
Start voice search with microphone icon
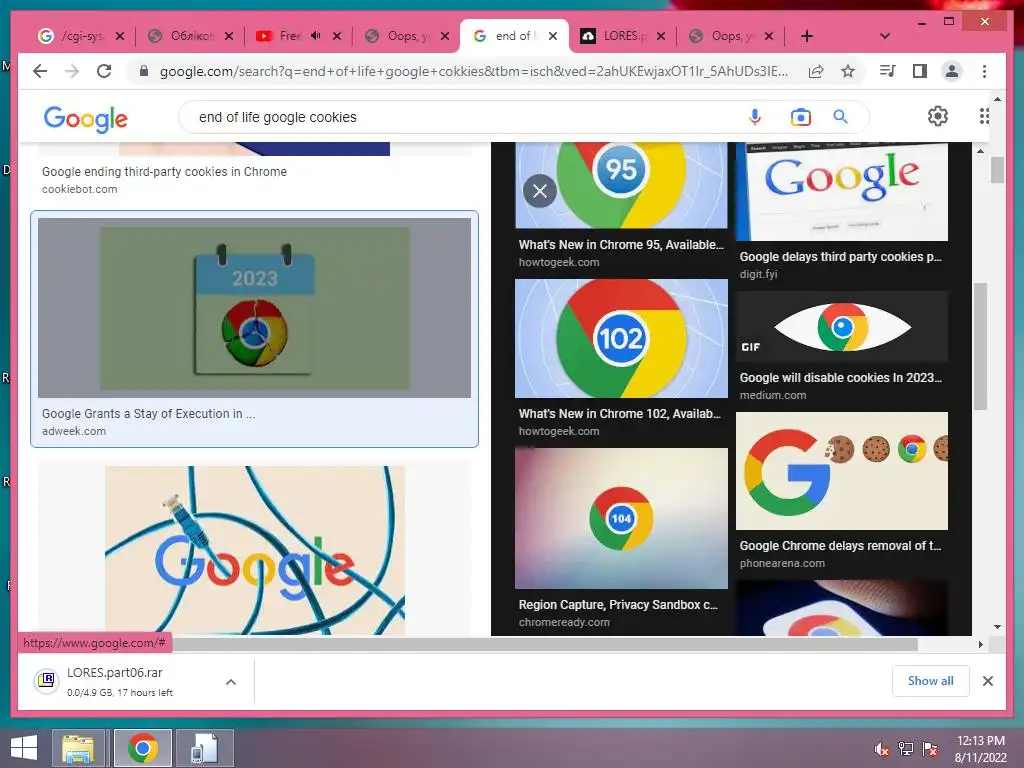tap(755, 117)
